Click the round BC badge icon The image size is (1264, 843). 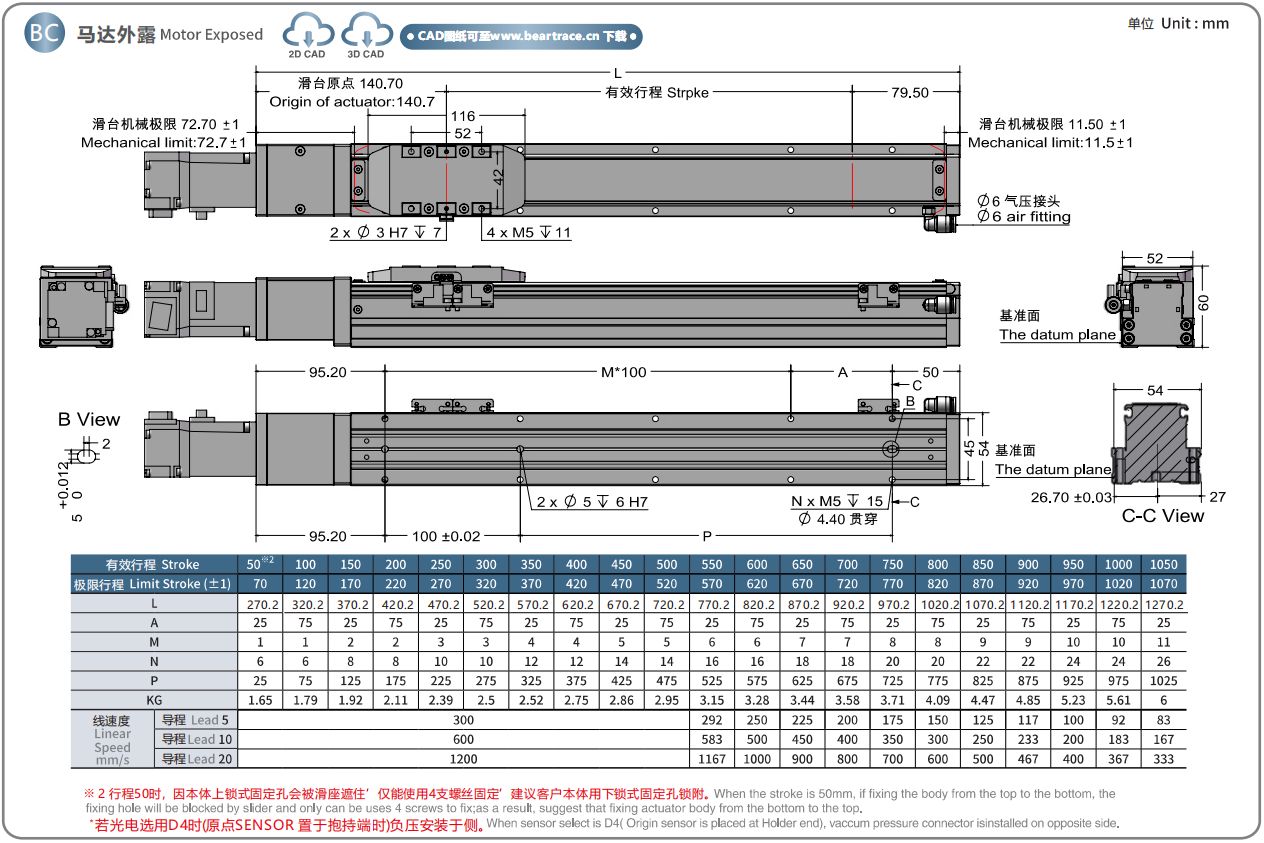click(45, 33)
